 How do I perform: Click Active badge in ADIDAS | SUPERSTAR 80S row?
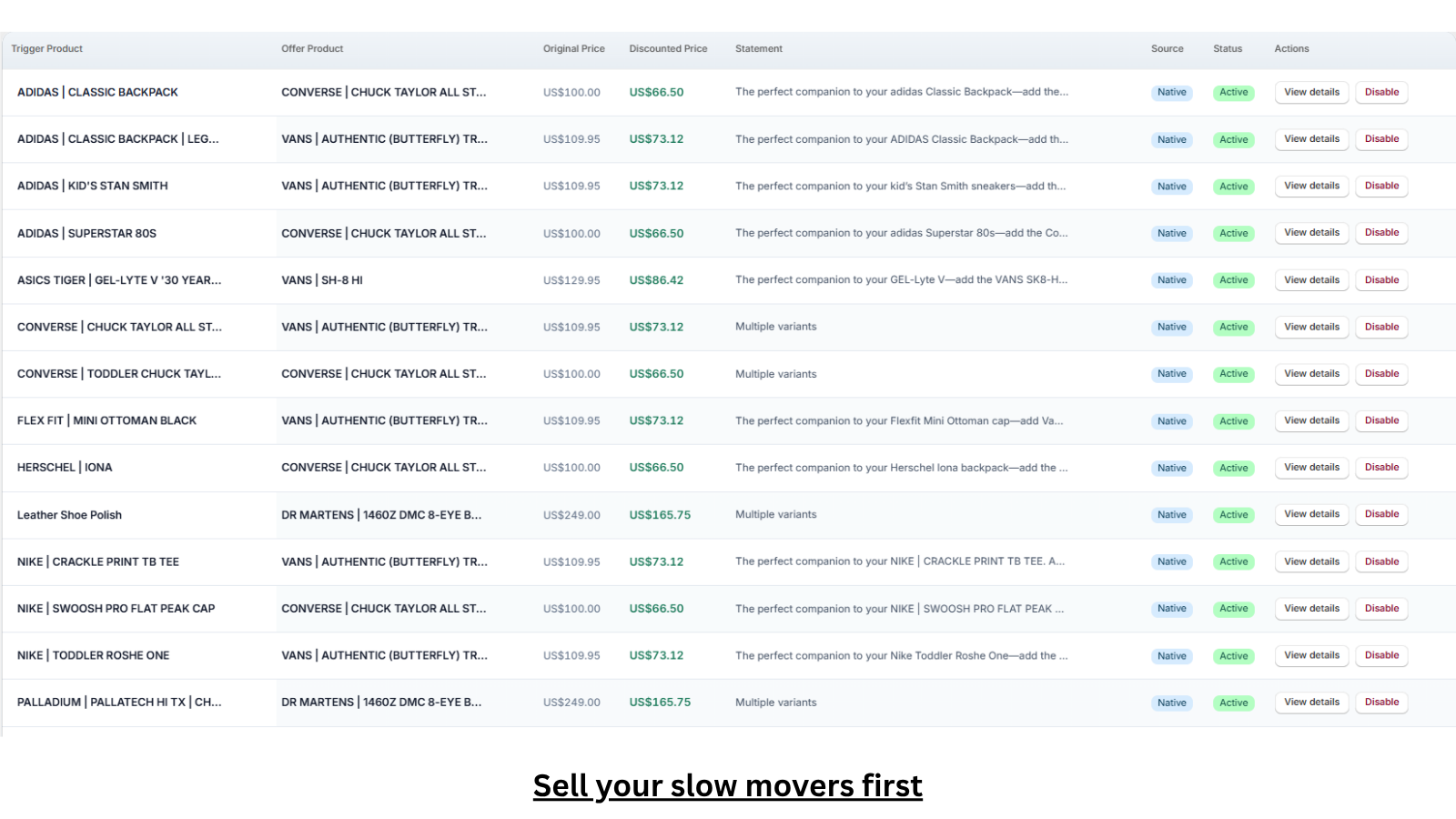click(1234, 234)
